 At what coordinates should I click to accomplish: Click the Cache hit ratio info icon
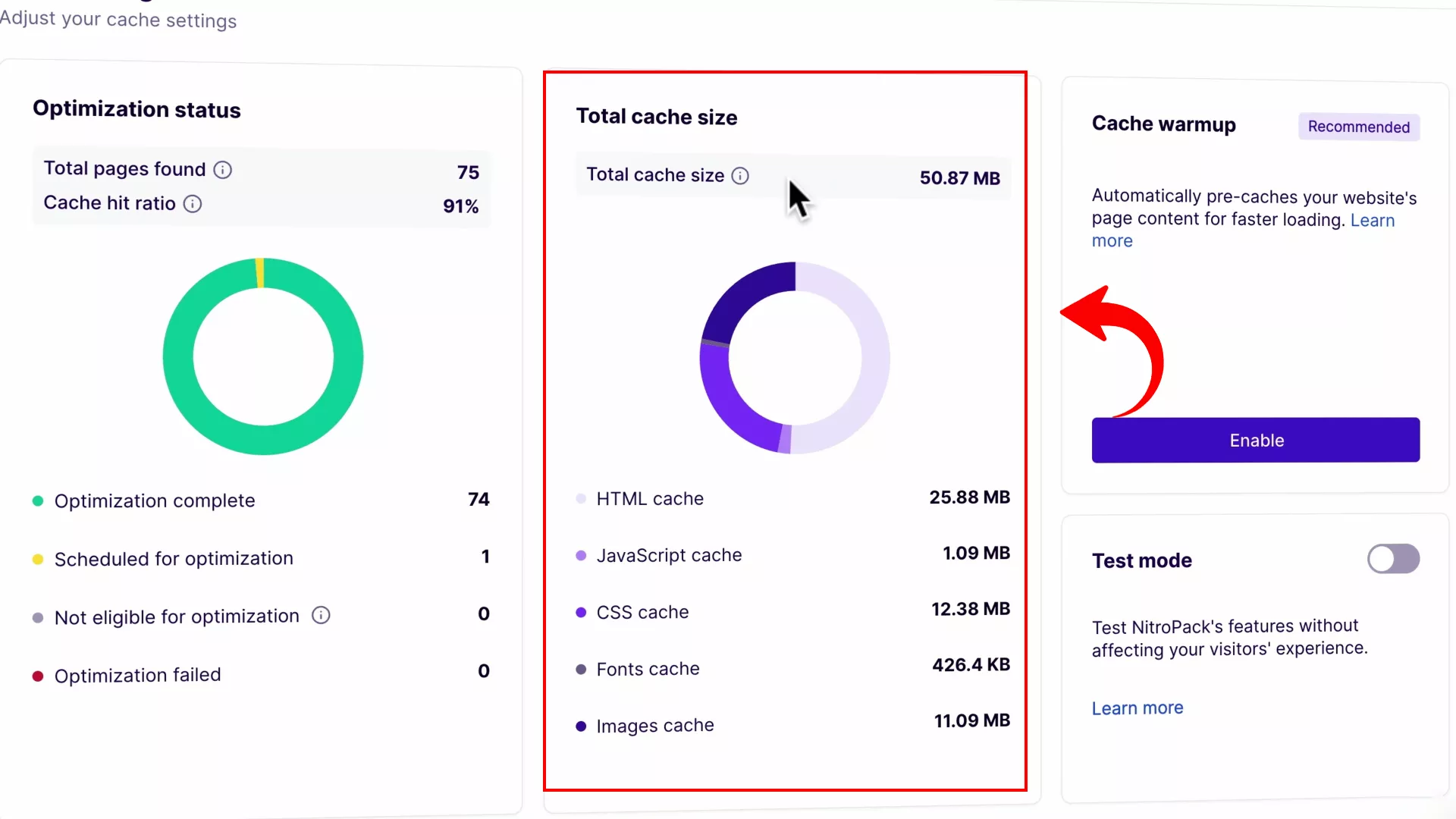193,204
